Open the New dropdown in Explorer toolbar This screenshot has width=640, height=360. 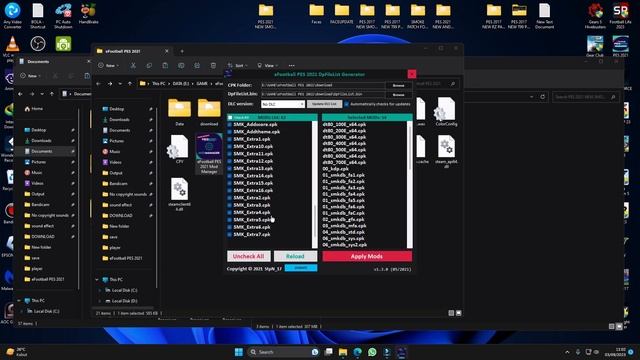pos(109,65)
